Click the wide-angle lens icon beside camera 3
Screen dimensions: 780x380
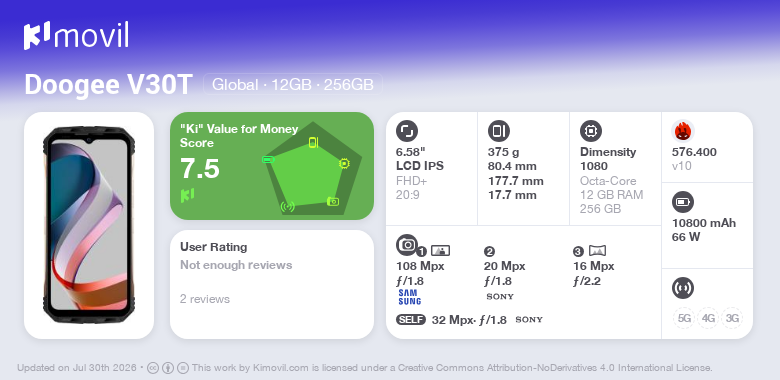click(597, 251)
